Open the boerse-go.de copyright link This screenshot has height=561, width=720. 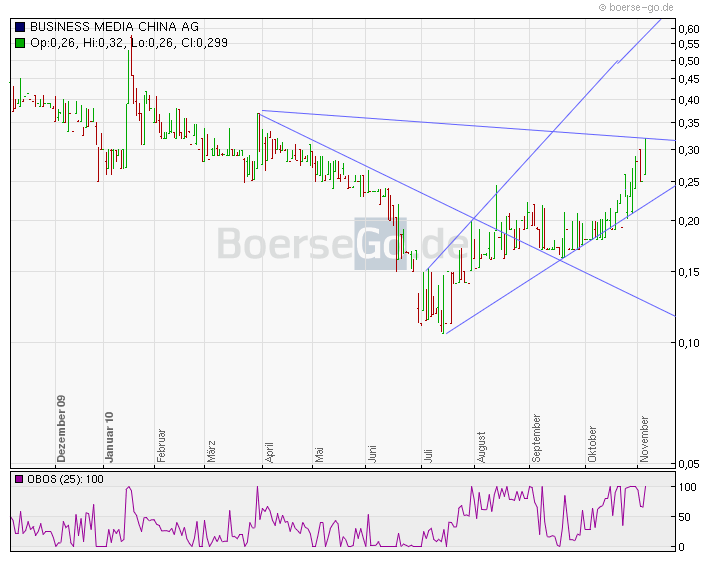636,7
